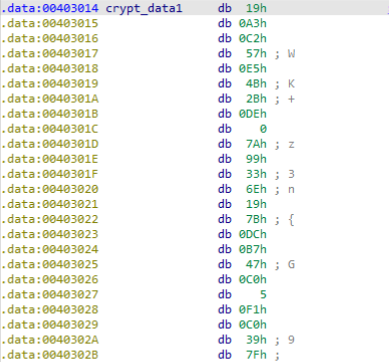Select byte value 0B7h
Viewport: 389px width, 362px height.
(x=253, y=249)
